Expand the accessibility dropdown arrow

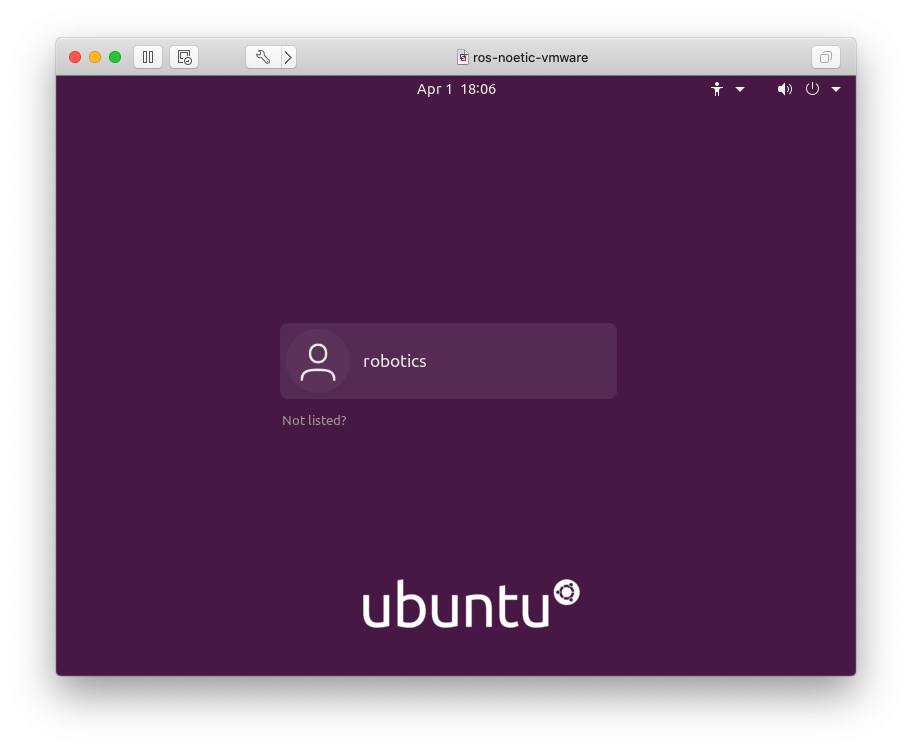coord(739,89)
